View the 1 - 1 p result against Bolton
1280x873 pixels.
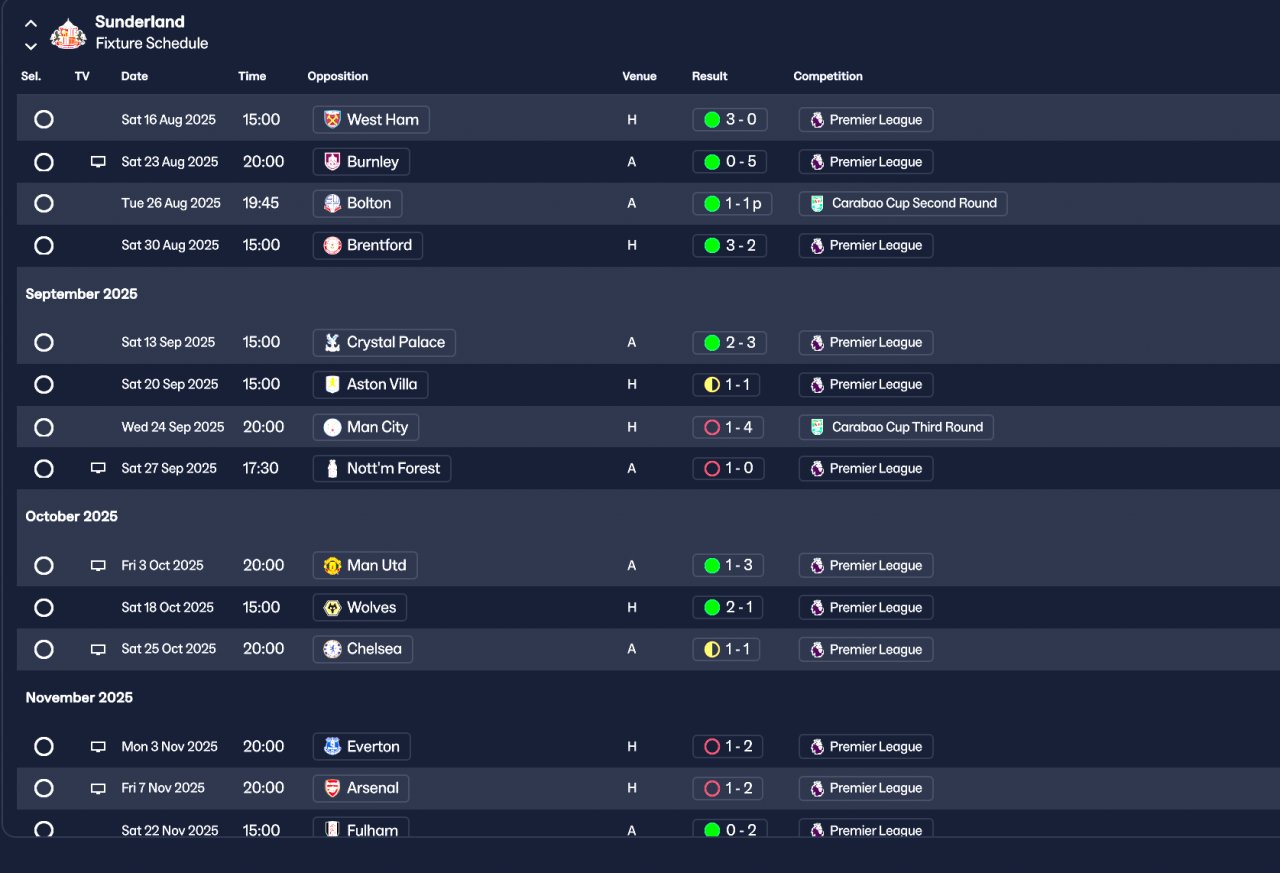[732, 203]
